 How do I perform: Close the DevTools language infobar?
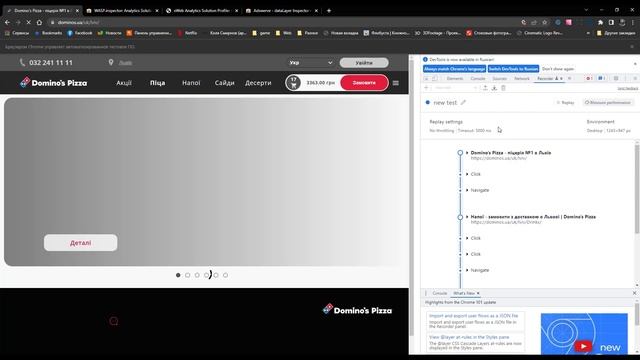(x=635, y=64)
